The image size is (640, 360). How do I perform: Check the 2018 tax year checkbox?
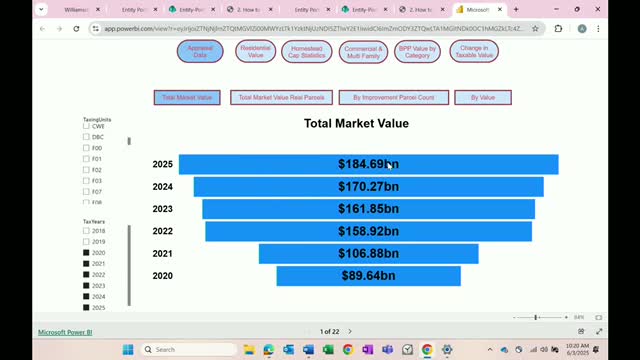tap(86, 231)
